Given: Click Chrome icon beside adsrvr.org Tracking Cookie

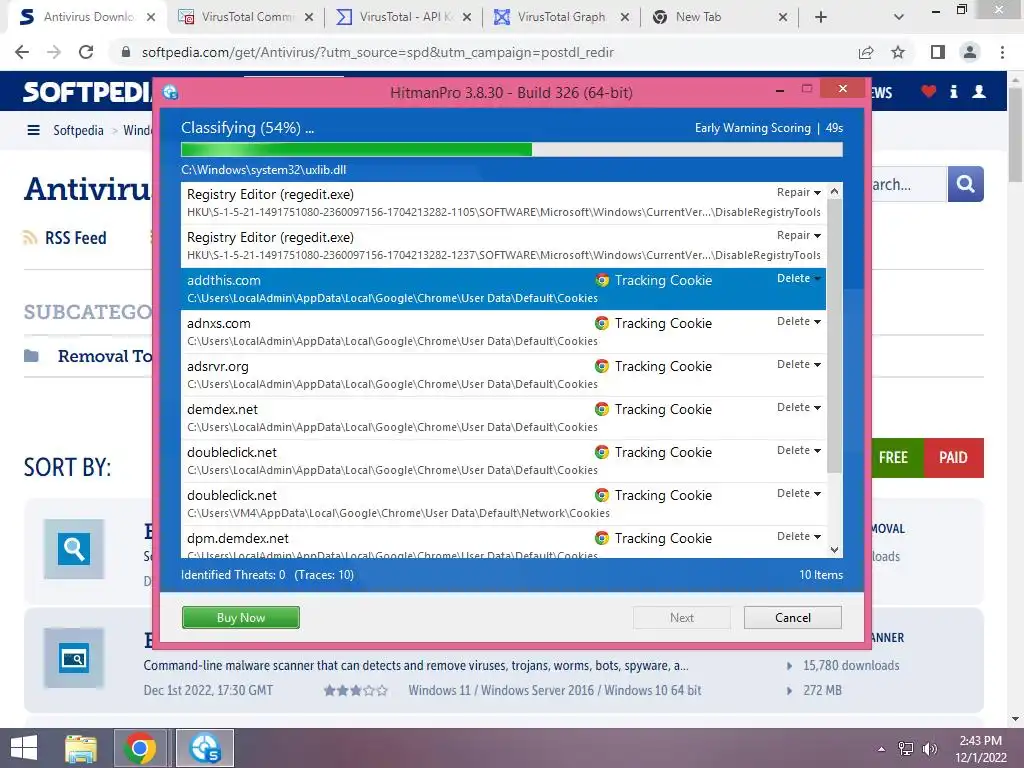Looking at the screenshot, I should pos(601,366).
